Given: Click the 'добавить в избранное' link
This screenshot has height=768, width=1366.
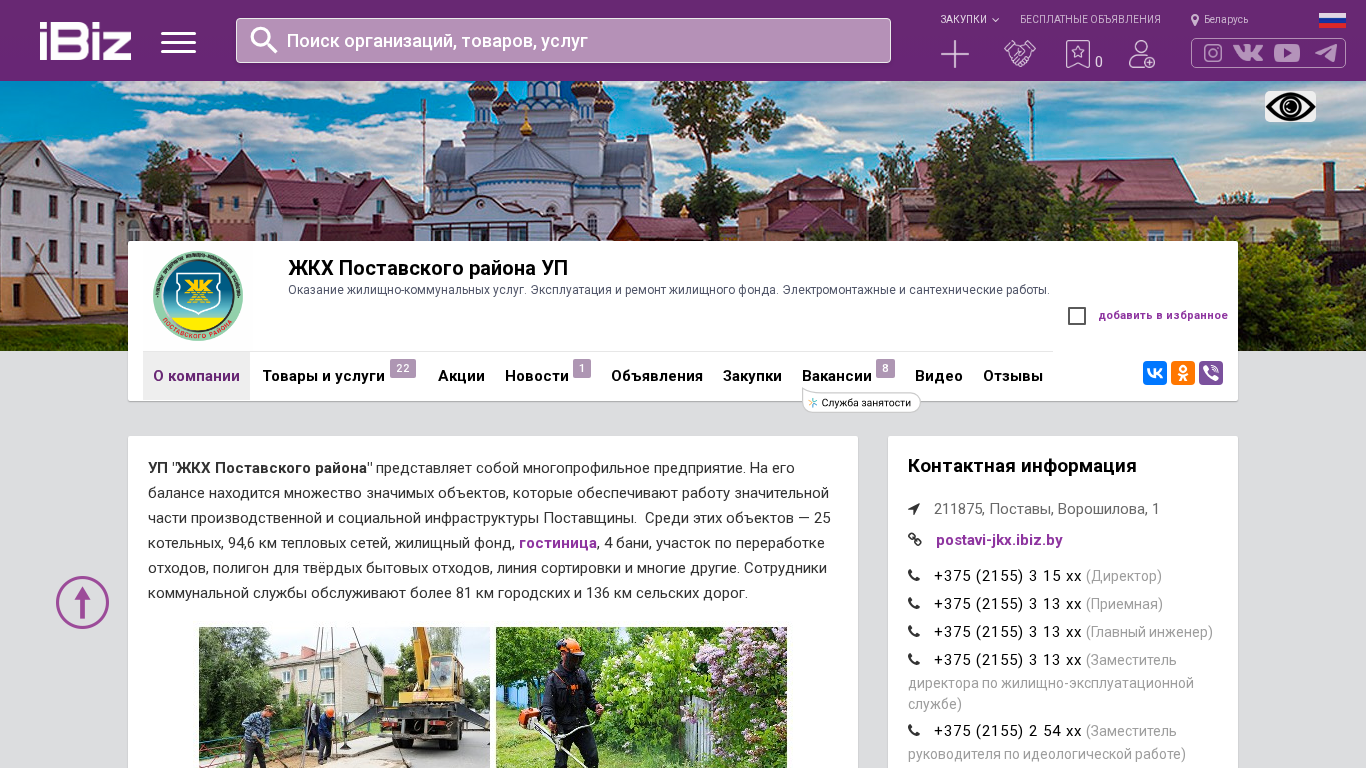Looking at the screenshot, I should pos(1163,316).
